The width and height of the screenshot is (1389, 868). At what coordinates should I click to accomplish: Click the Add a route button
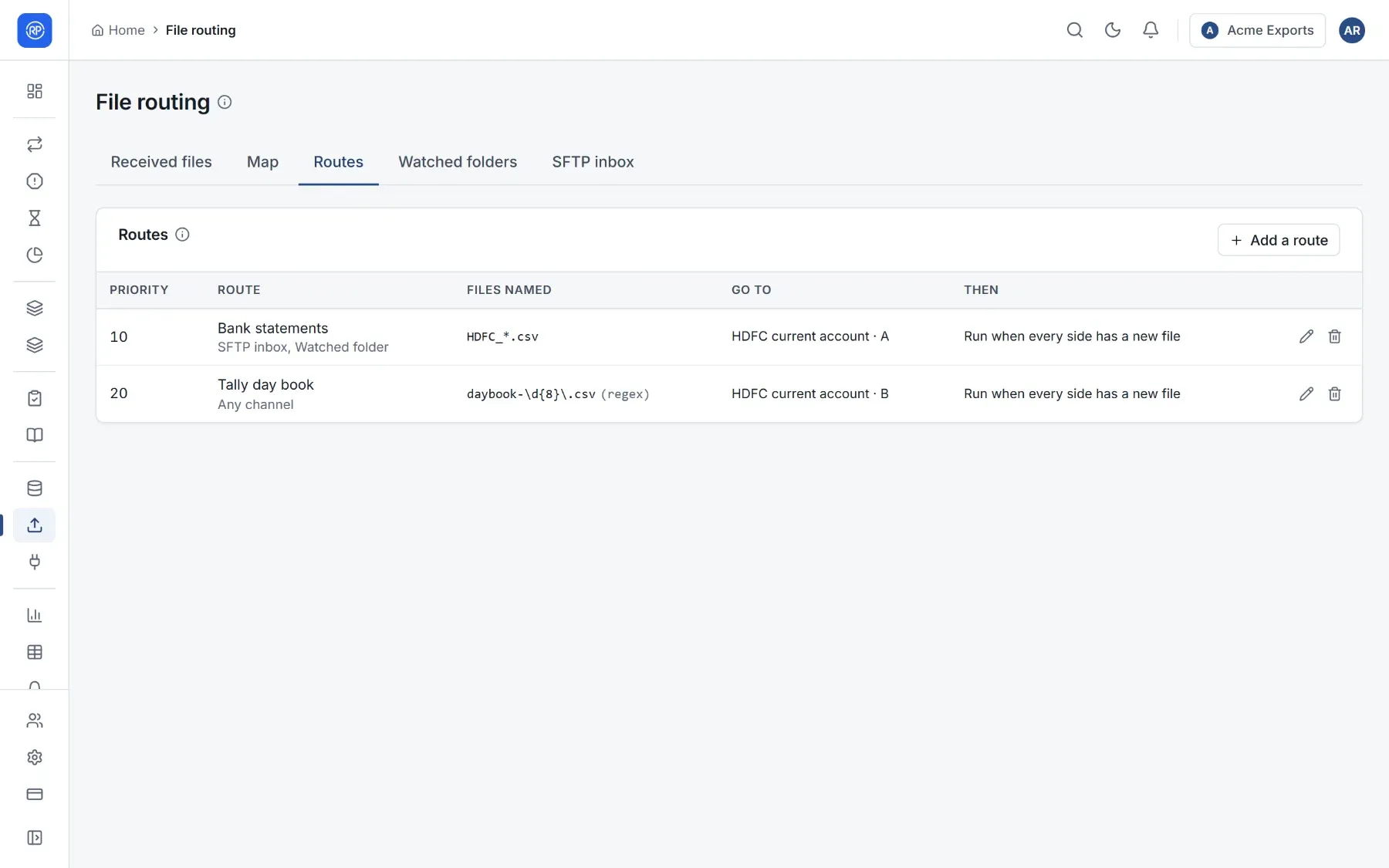coord(1279,240)
